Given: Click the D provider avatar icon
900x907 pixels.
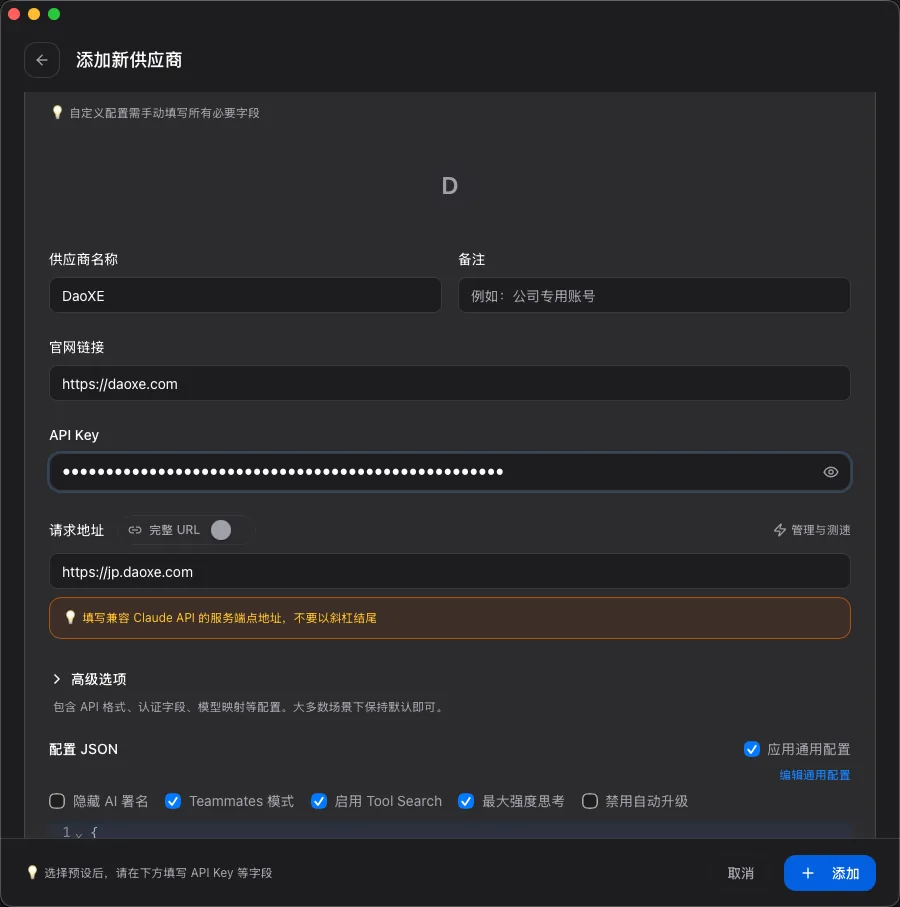Looking at the screenshot, I should 449,186.
